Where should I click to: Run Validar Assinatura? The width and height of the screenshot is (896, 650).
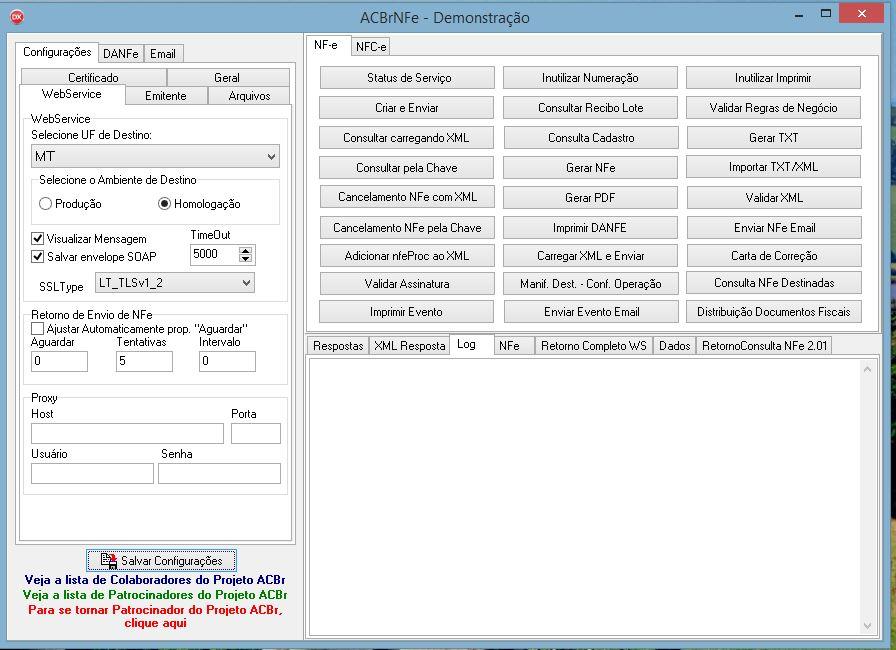[x=407, y=283]
